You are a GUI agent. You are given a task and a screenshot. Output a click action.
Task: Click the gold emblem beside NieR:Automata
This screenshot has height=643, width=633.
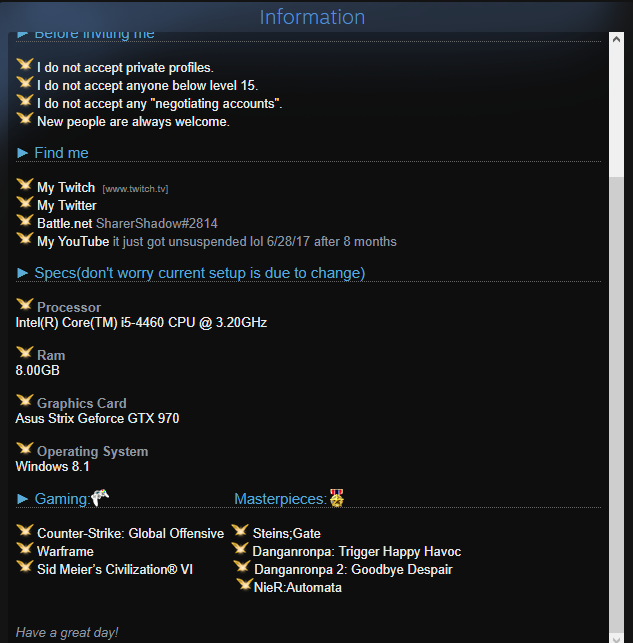pos(244,585)
